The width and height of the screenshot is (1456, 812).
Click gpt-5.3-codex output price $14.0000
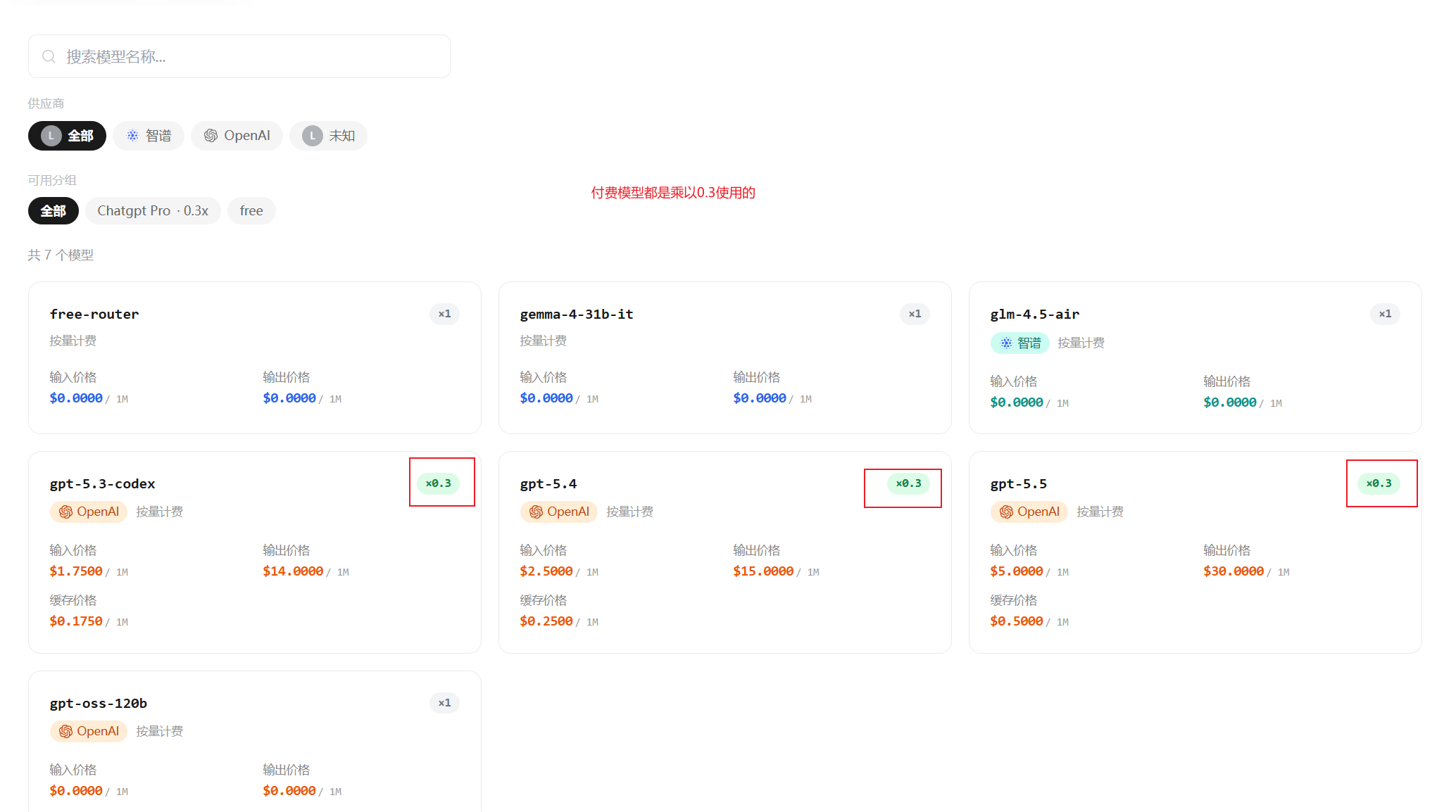point(293,571)
